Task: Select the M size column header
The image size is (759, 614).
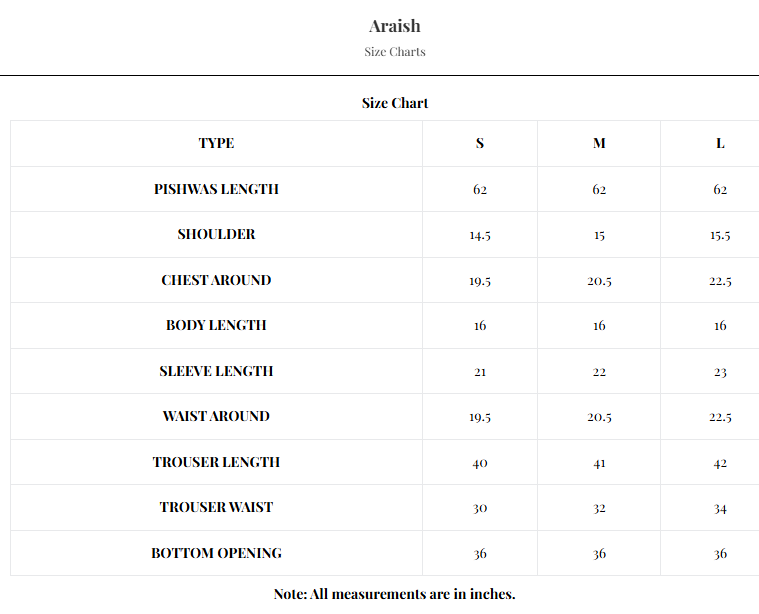Action: coord(599,143)
